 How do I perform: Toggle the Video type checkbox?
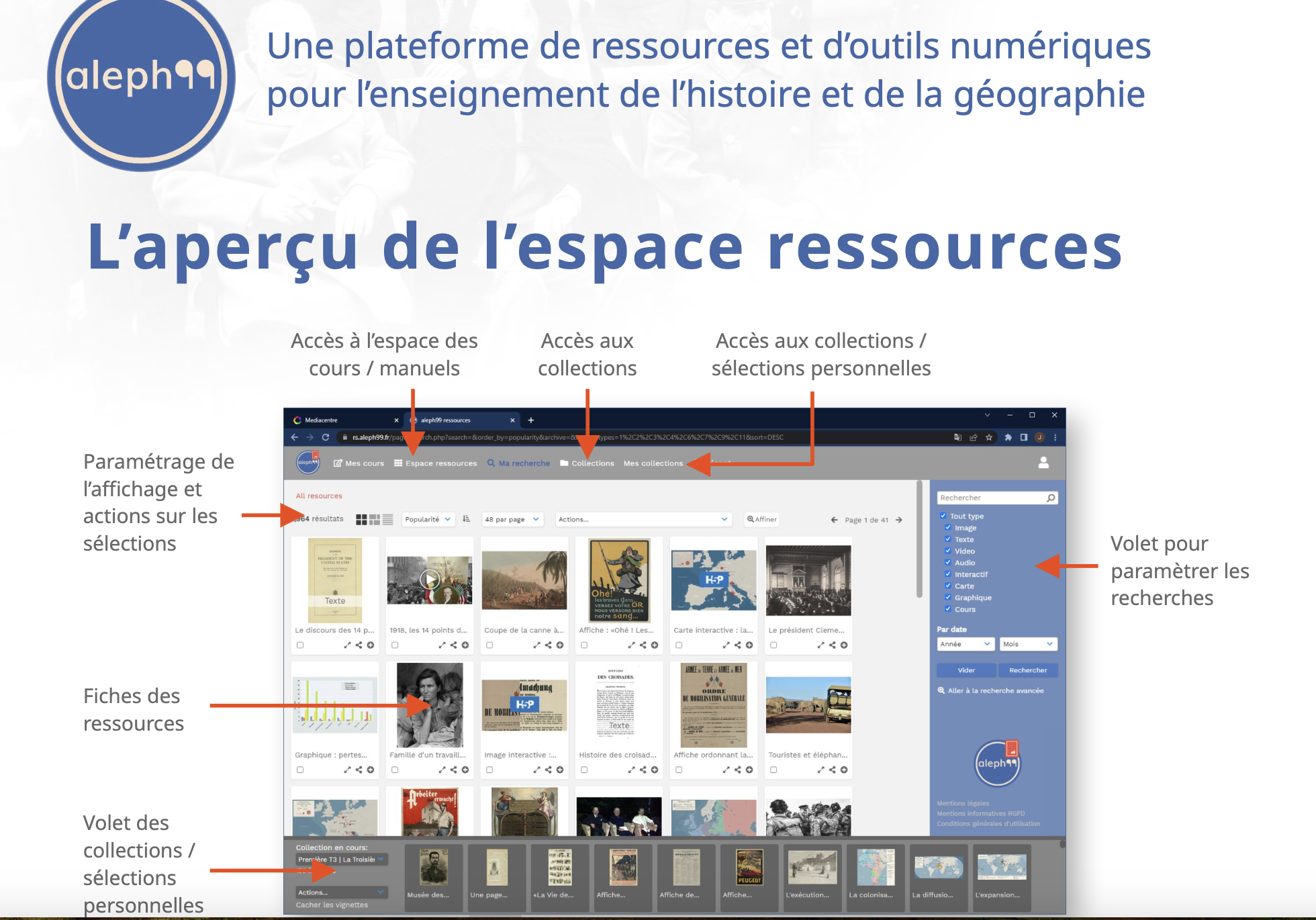click(x=948, y=551)
